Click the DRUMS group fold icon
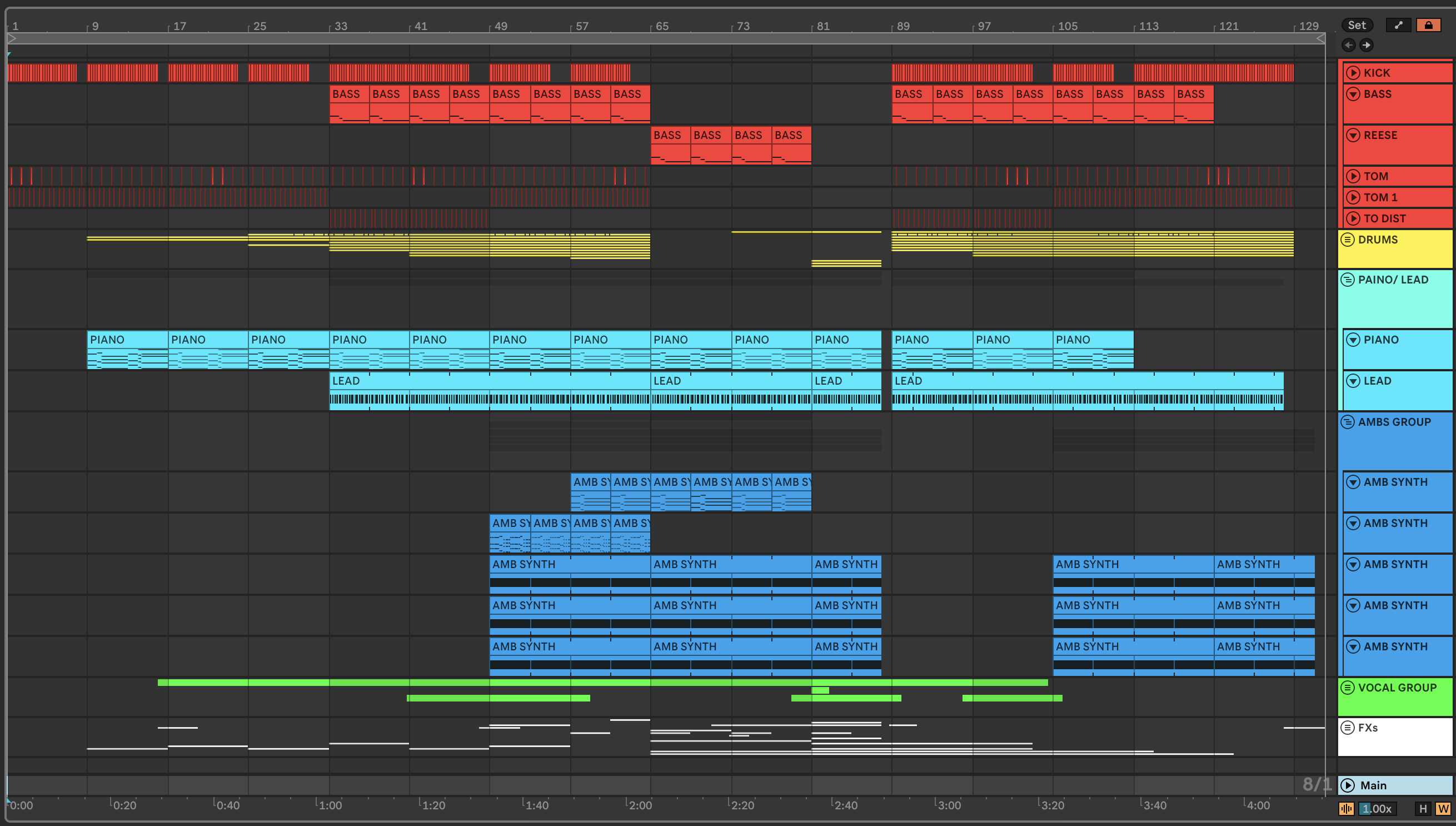This screenshot has height=826, width=1456. tap(1348, 240)
